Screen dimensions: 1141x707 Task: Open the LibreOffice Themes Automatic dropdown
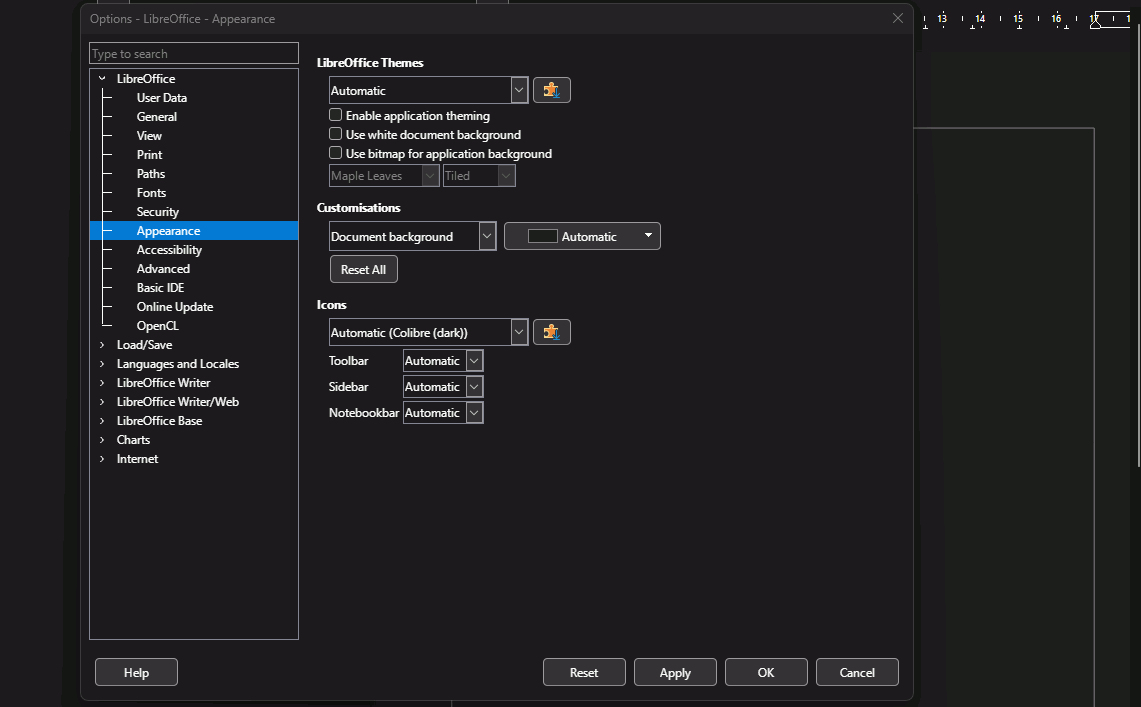click(x=428, y=91)
